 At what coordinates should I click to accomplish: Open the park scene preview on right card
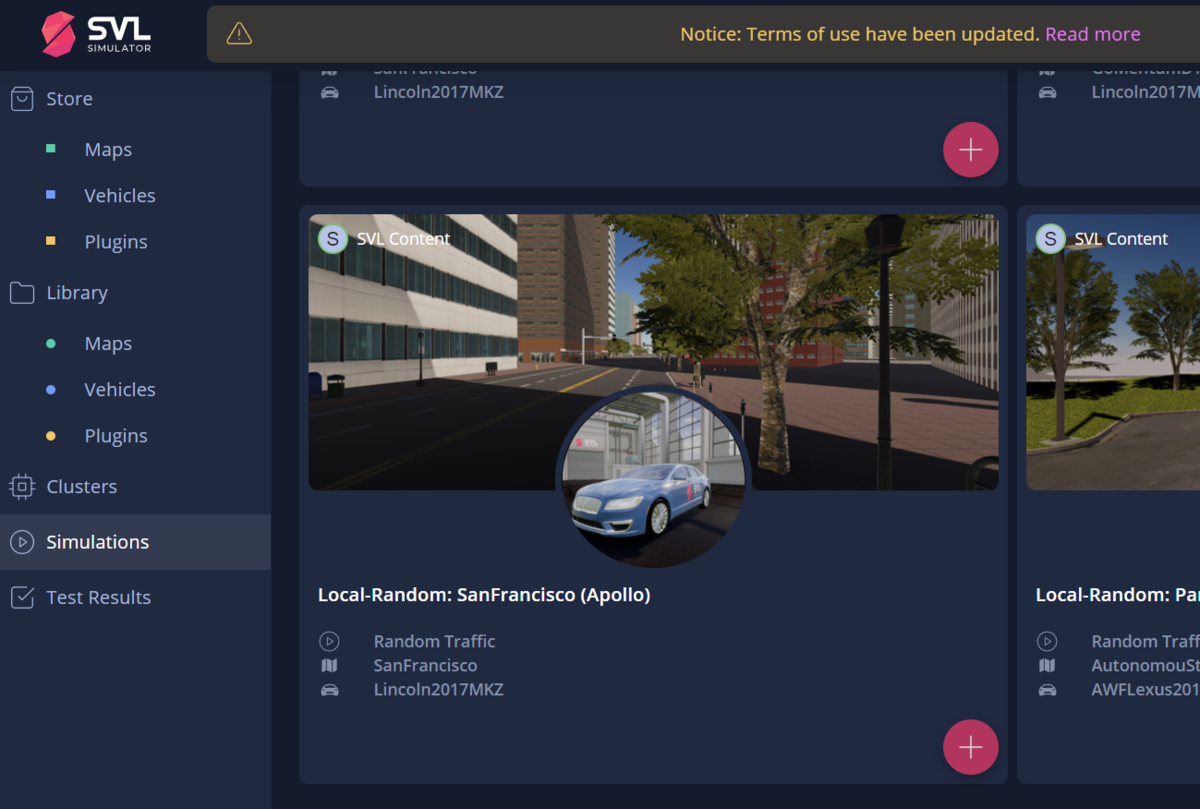coord(1113,352)
